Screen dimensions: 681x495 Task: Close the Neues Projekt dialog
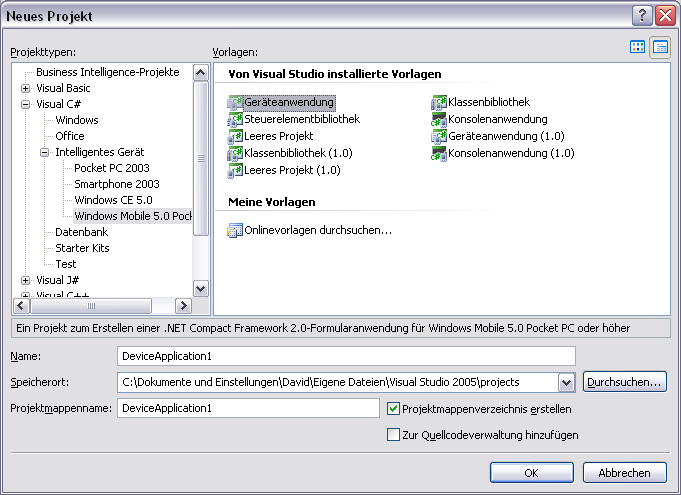click(x=665, y=16)
